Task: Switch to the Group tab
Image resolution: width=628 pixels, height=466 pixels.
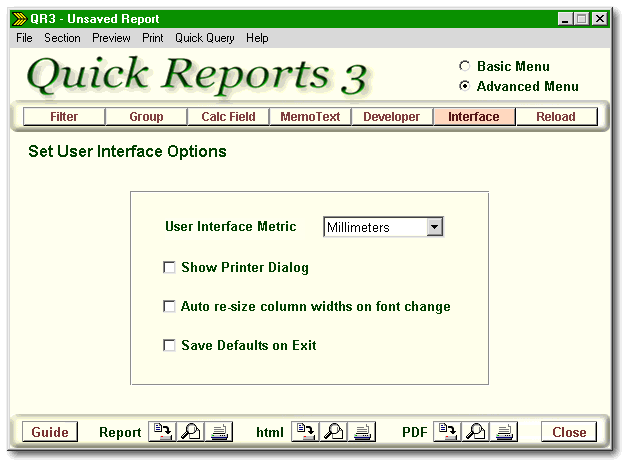Action: 146,116
